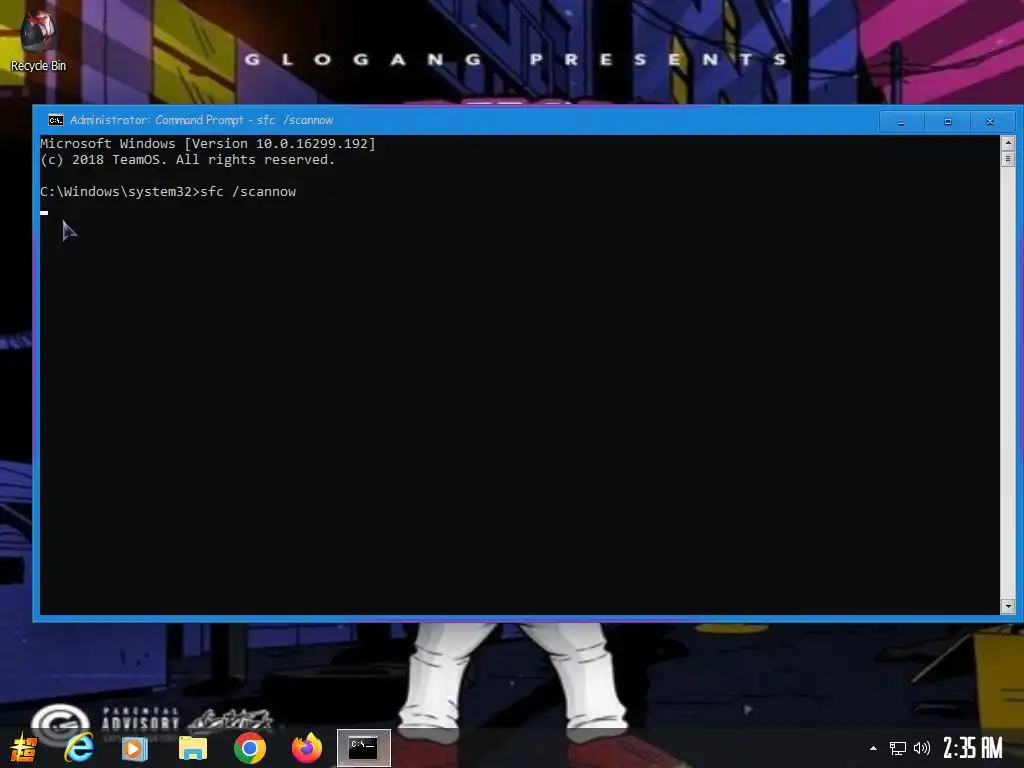Click '(c) 2018 TeamOS. All rights reserved.' line
Viewport: 1024px width, 768px height.
tap(187, 160)
